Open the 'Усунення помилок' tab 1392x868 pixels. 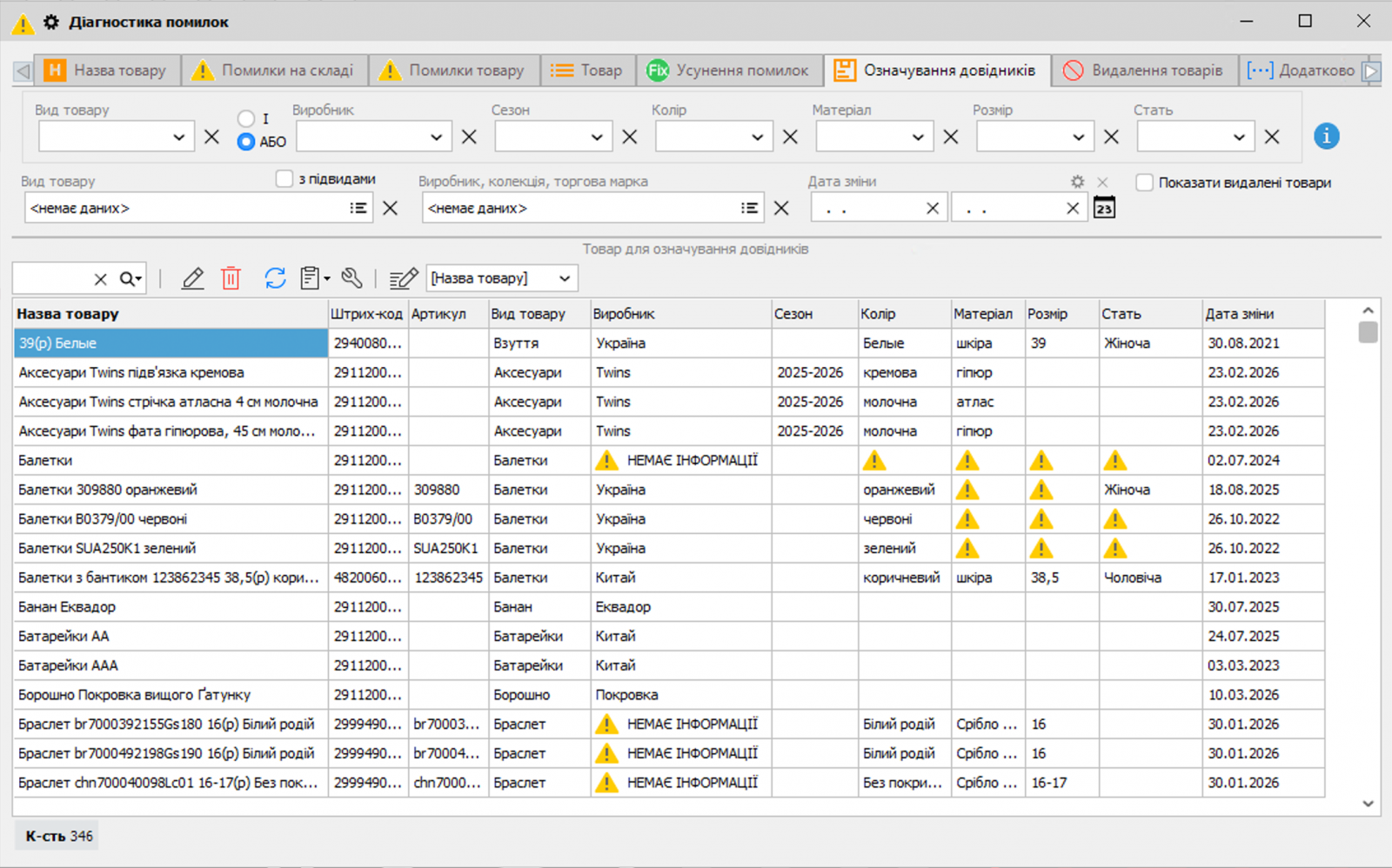(730, 70)
